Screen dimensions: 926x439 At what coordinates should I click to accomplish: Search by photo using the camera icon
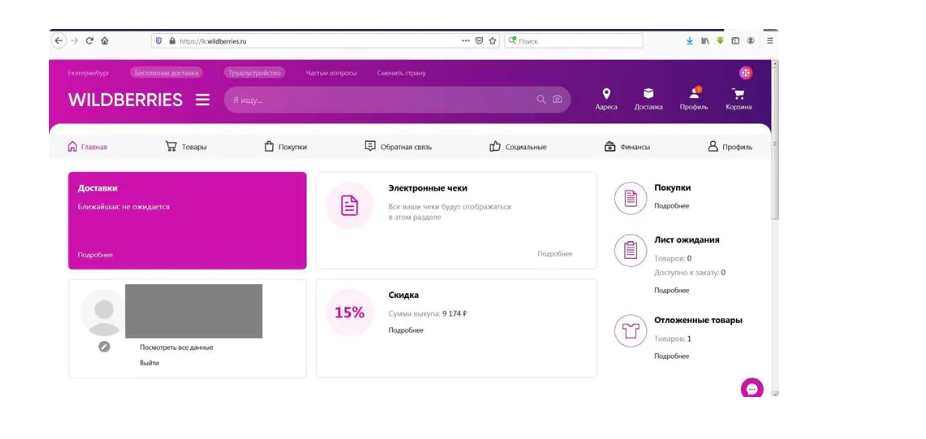point(558,100)
